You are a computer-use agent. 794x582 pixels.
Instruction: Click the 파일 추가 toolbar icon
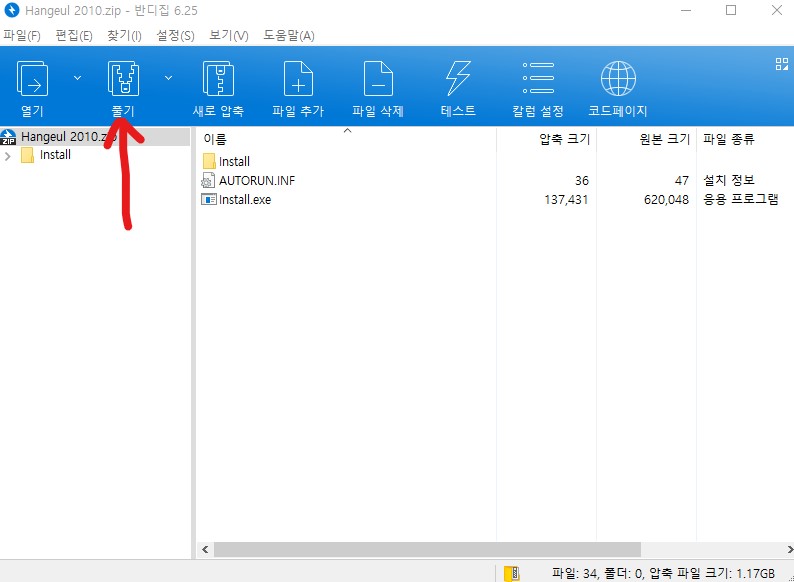[x=298, y=79]
